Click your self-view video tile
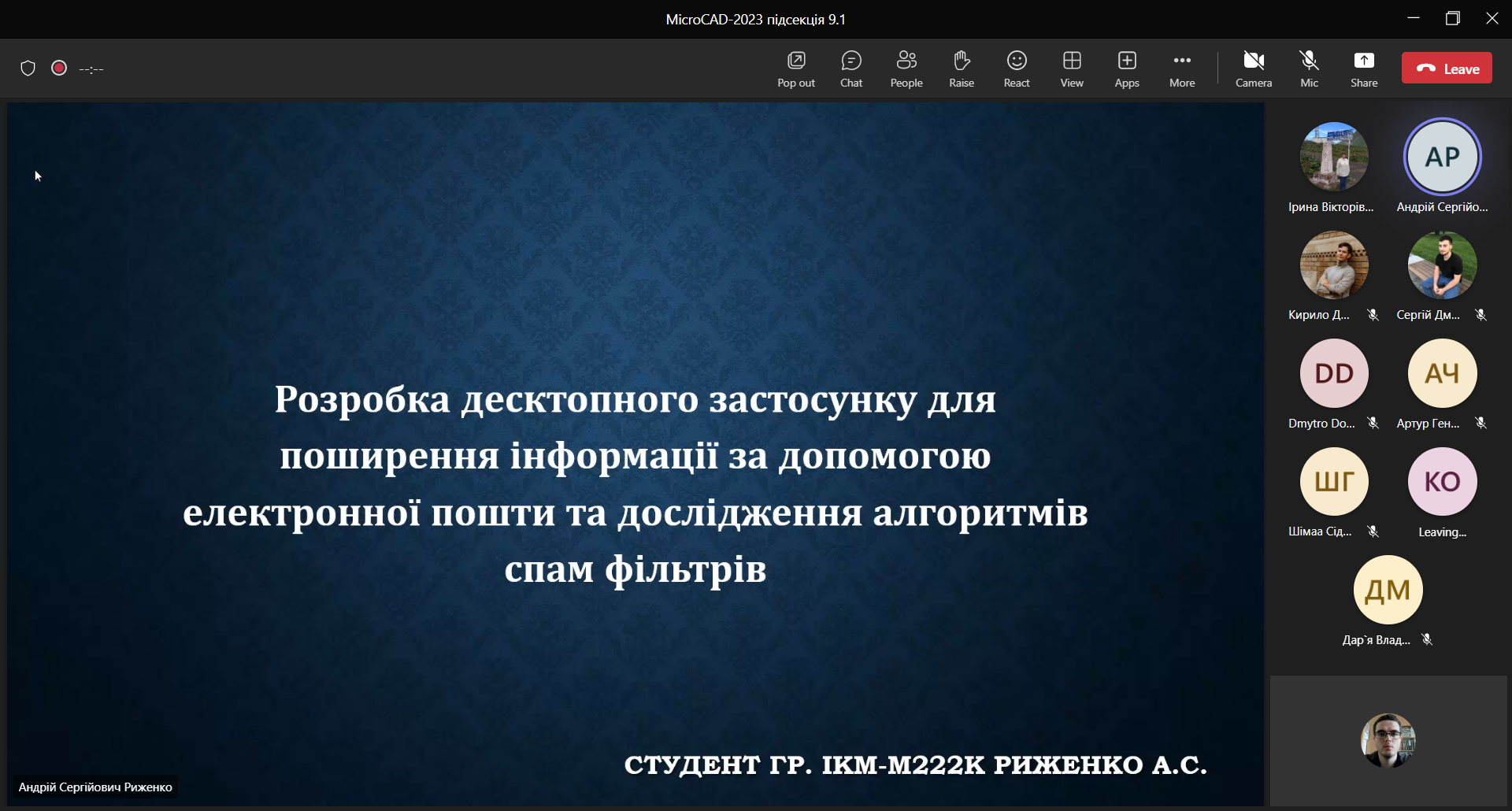Screen dimensions: 1512x811 (1388, 740)
